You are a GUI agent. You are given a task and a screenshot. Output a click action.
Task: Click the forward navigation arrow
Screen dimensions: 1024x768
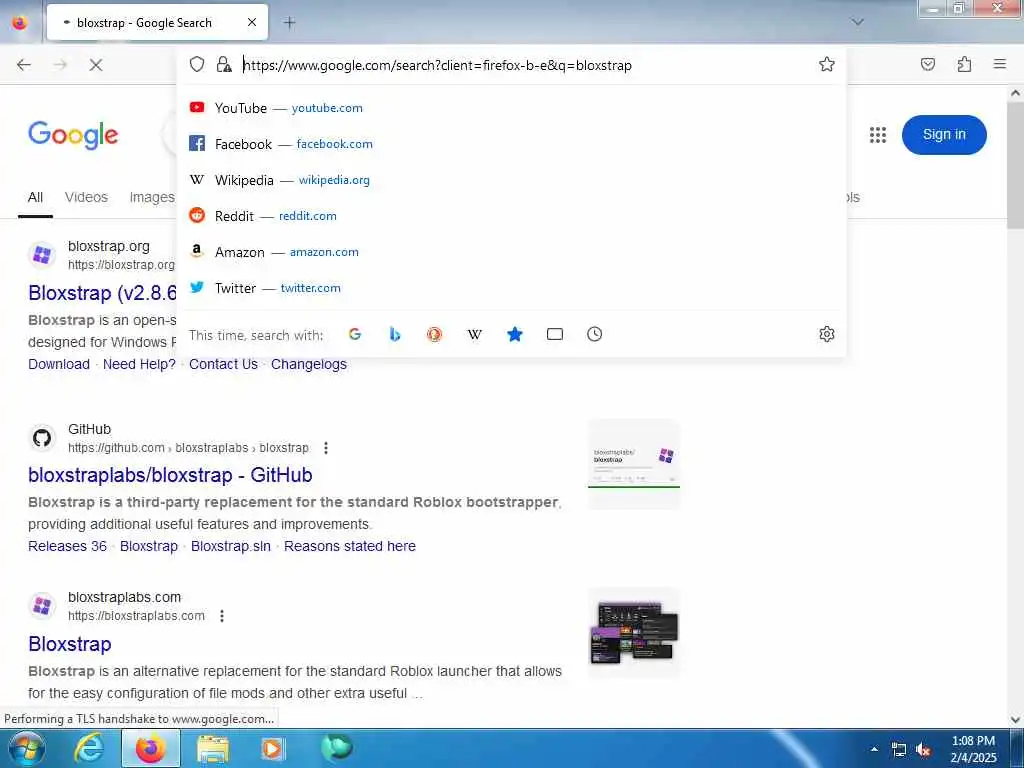[60, 65]
